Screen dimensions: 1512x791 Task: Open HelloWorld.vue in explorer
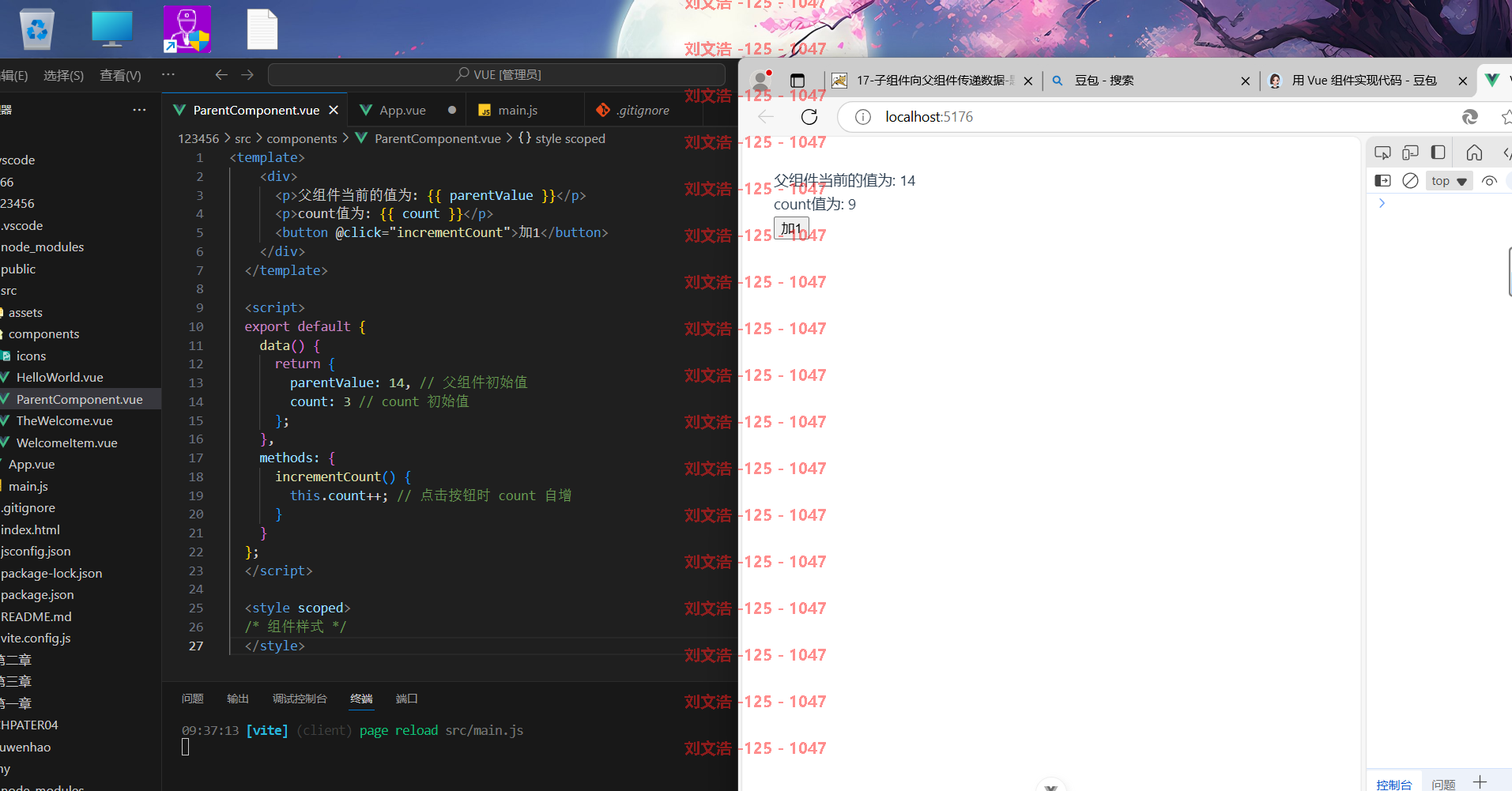(59, 377)
